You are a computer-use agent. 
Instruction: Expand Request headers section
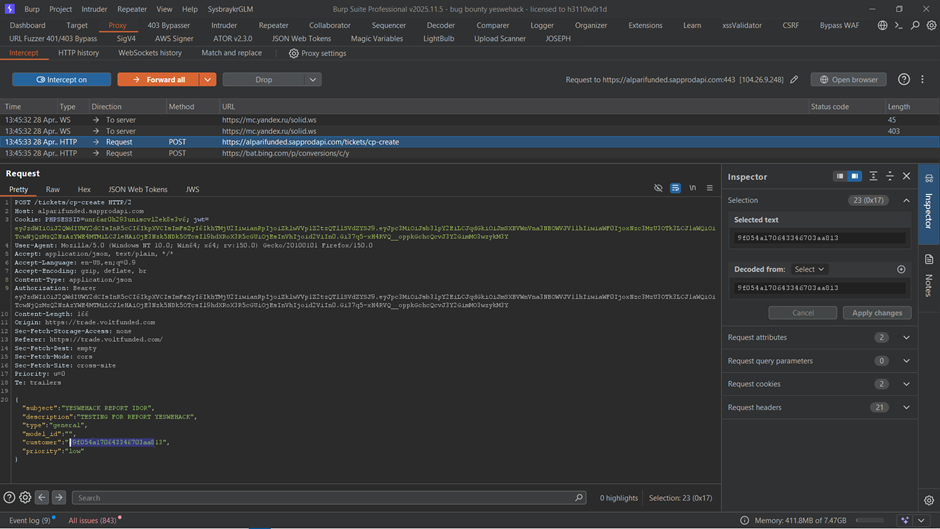point(906,407)
